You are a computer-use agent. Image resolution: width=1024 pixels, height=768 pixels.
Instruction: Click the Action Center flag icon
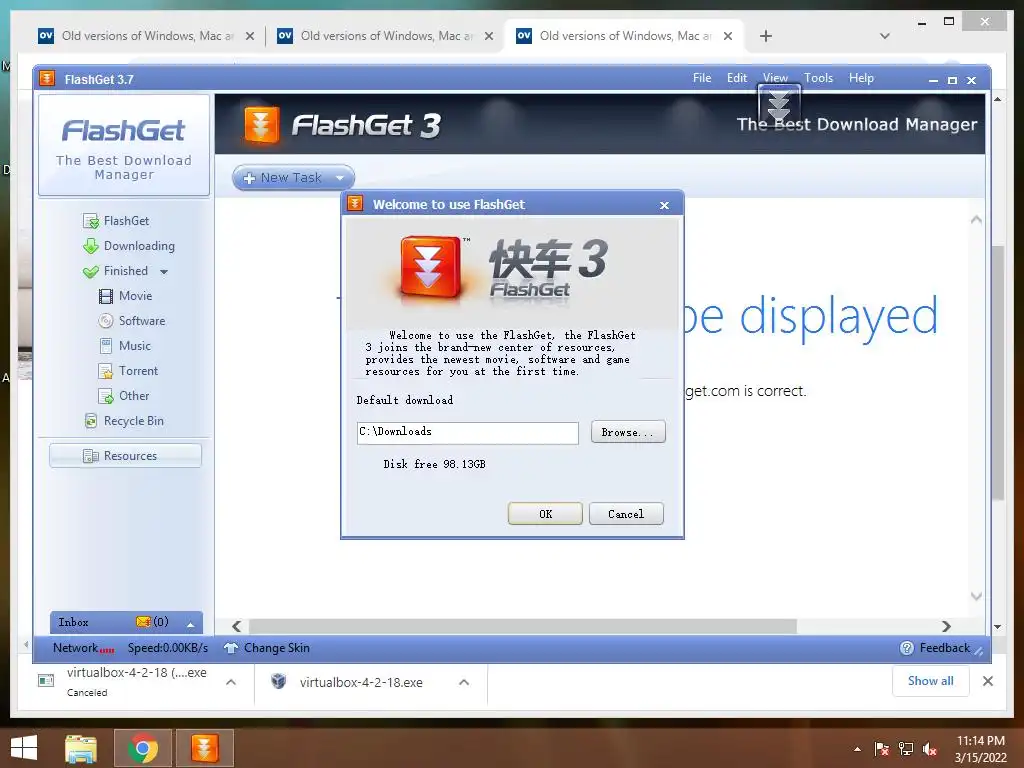coord(882,749)
